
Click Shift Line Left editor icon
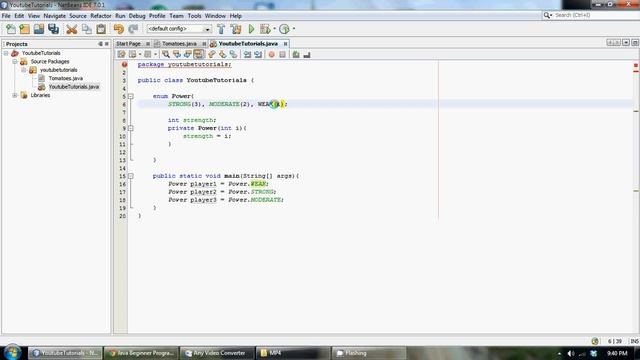pos(247,54)
